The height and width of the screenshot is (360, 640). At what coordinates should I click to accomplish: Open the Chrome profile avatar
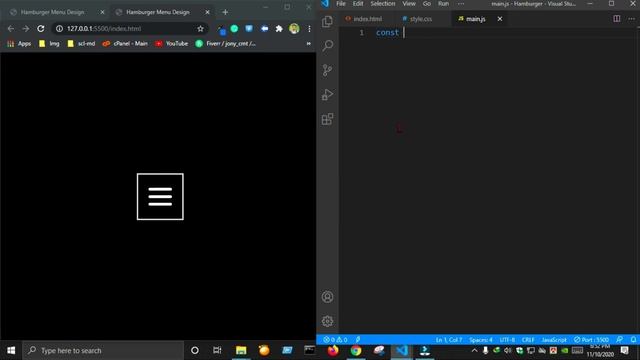pos(294,29)
